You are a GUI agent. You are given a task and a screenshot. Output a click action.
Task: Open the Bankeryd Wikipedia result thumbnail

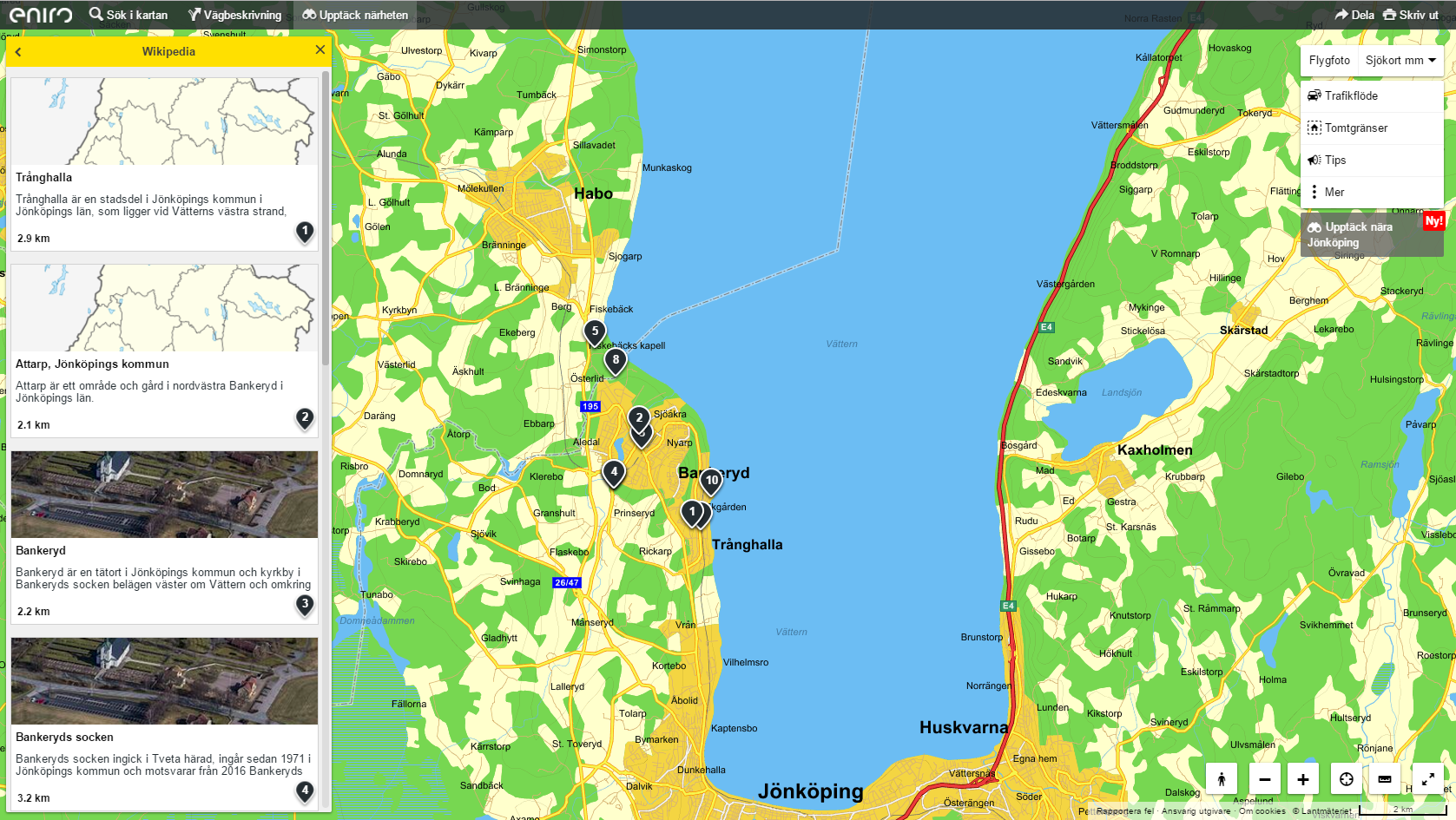click(x=164, y=495)
